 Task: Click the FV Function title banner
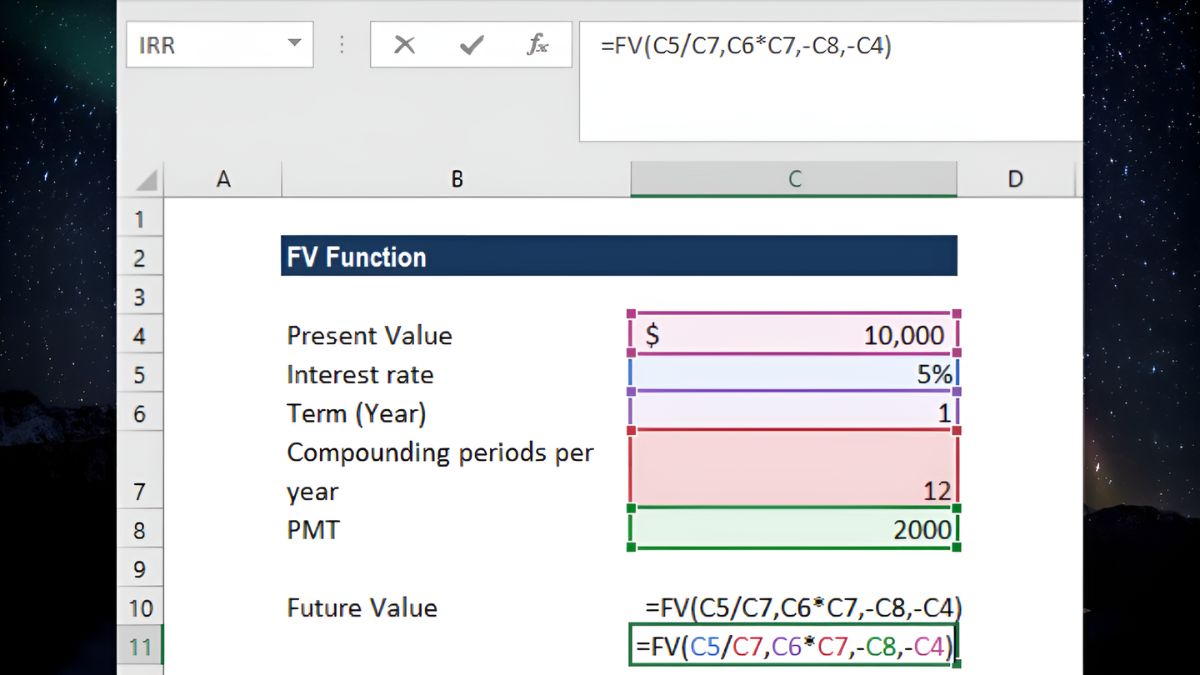tap(618, 255)
